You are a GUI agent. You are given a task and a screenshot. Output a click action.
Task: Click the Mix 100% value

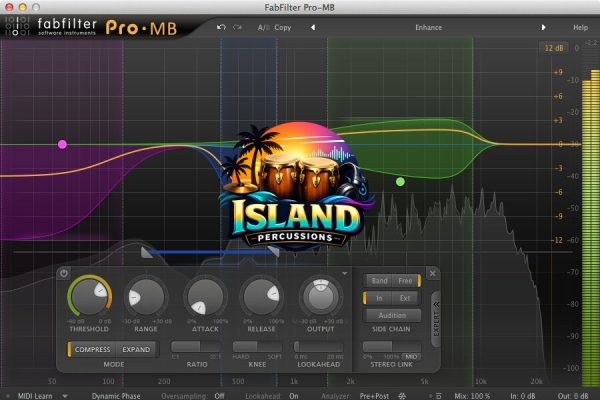(472, 396)
